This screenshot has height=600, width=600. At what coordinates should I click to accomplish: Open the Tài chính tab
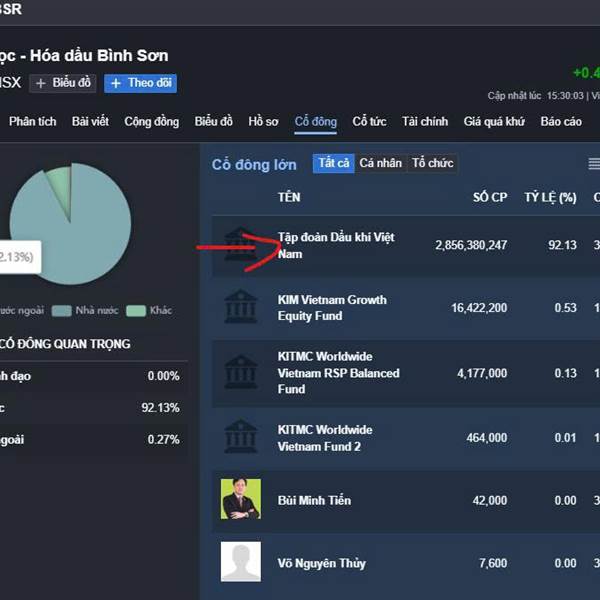click(x=425, y=121)
